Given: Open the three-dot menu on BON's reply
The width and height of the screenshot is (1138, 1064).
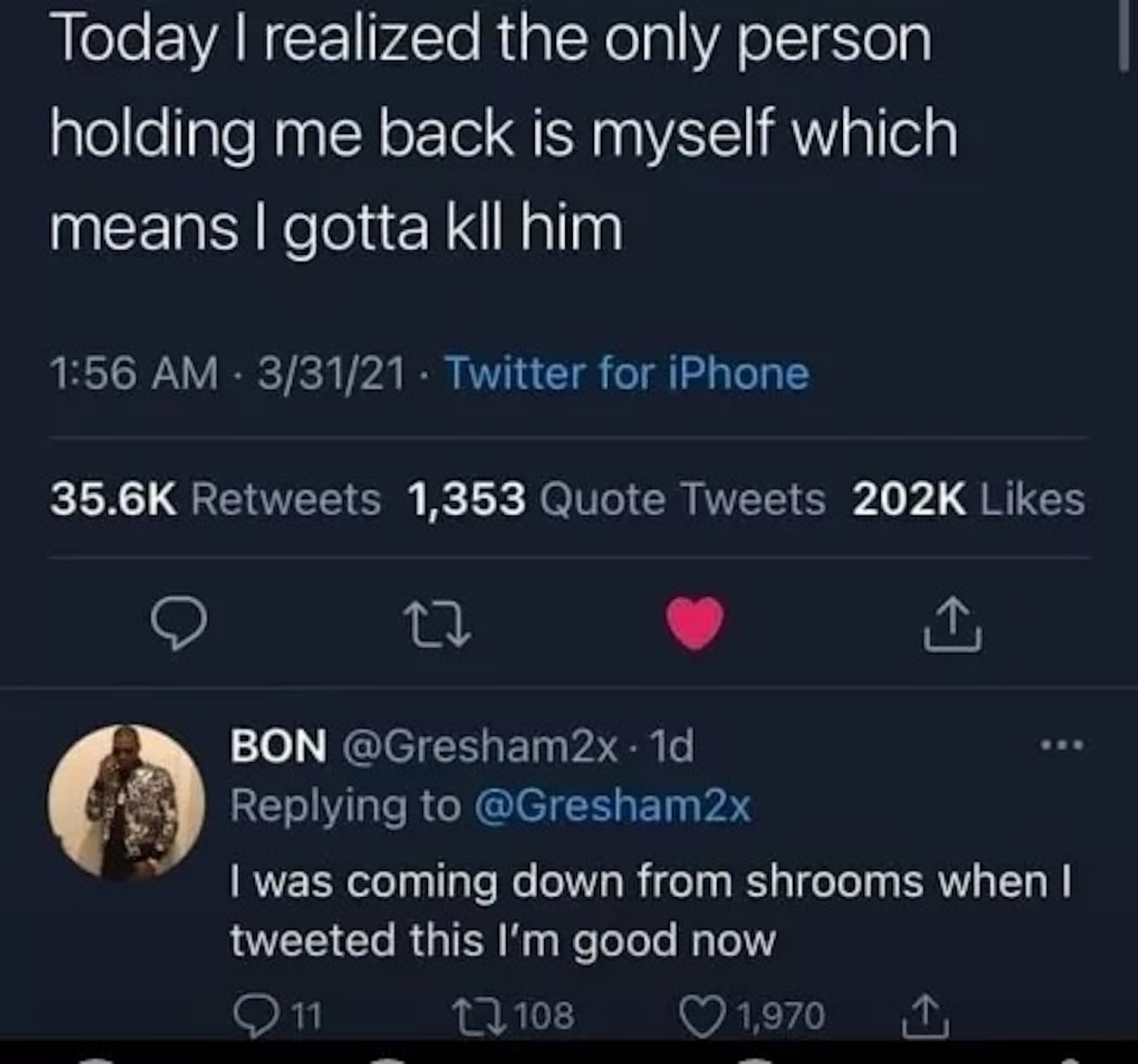Looking at the screenshot, I should 1062,746.
